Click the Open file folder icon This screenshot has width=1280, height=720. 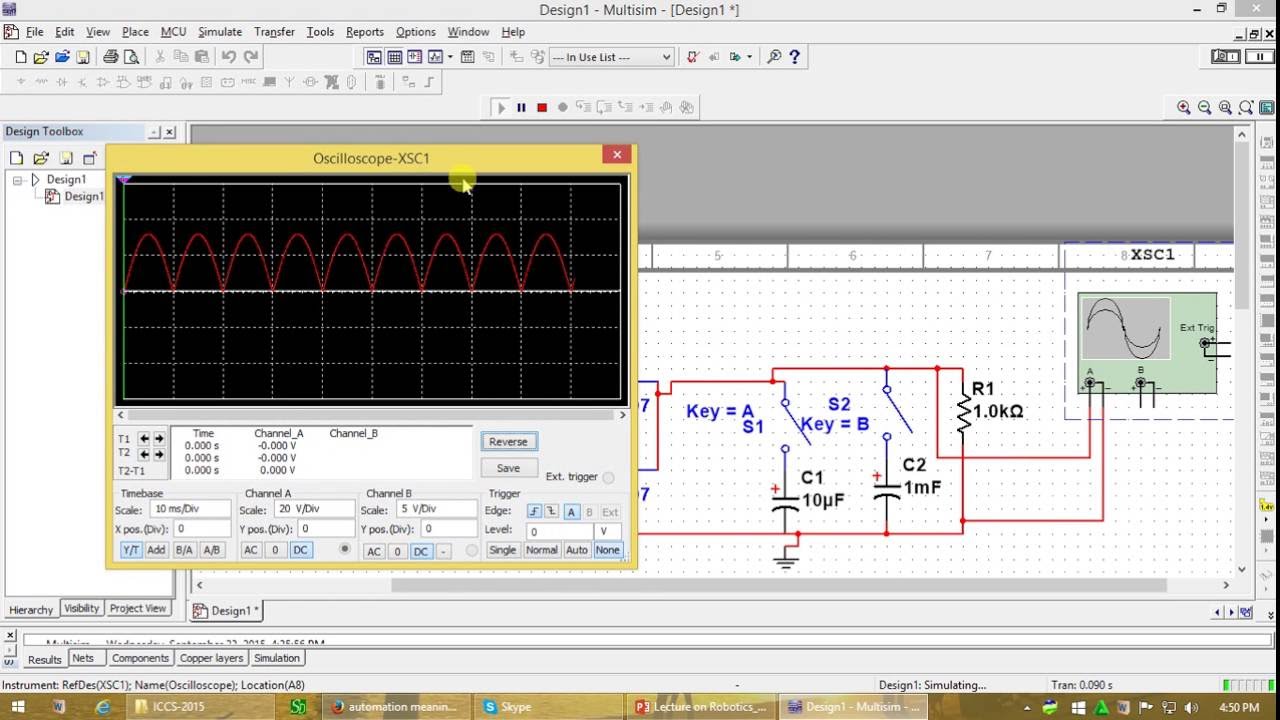click(41, 57)
